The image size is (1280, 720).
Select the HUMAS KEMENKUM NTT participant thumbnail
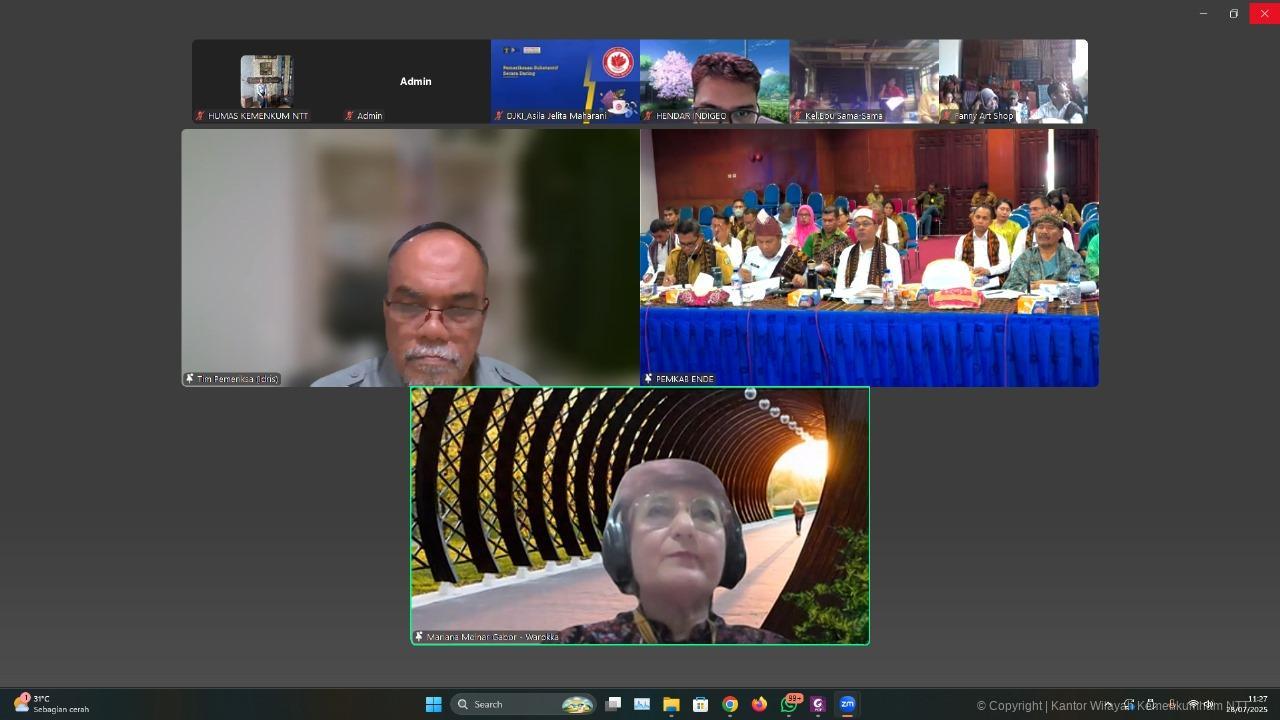266,82
